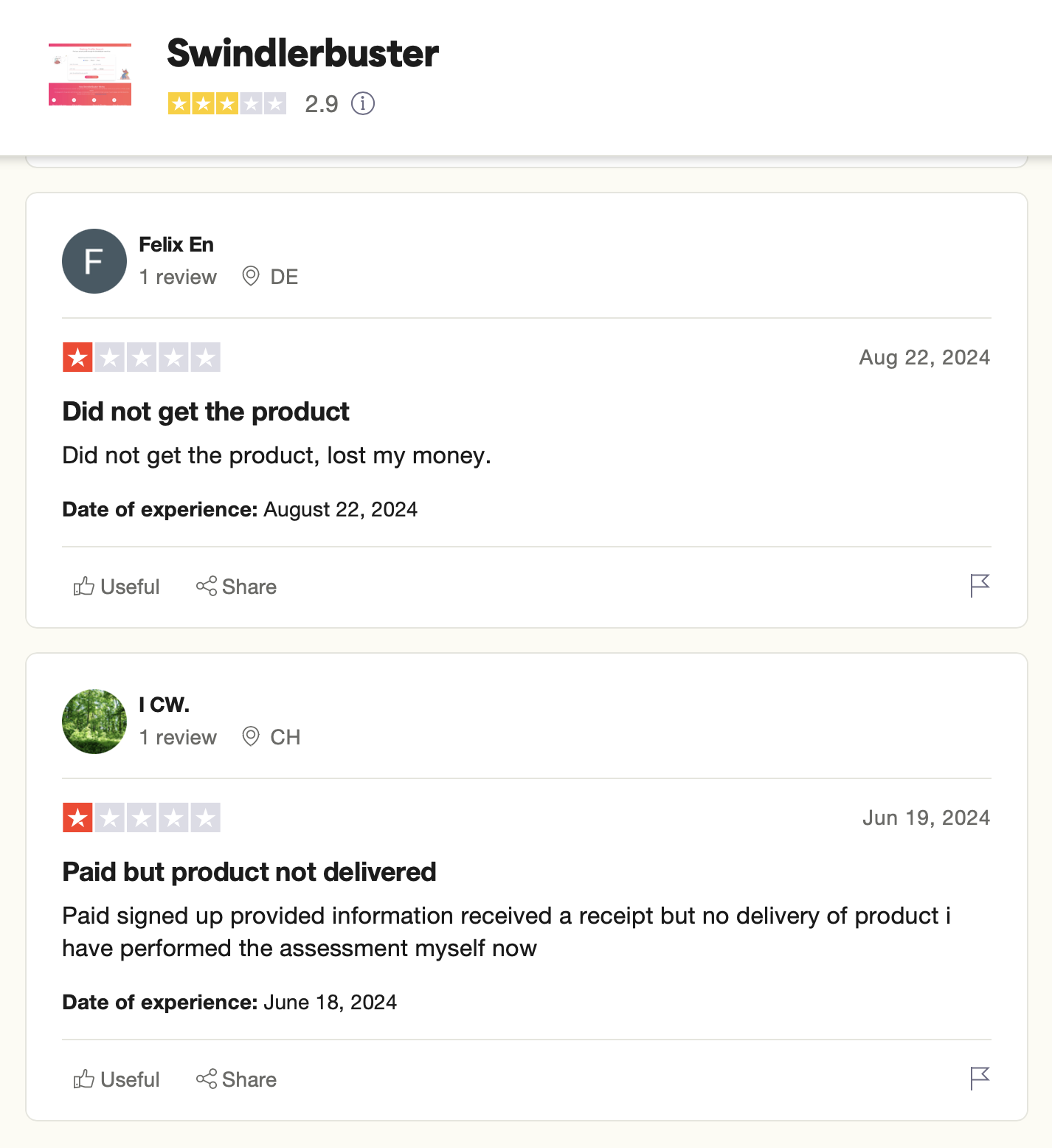The width and height of the screenshot is (1052, 1148).
Task: Click the share icon on I CW.'s review
Action: coord(207,1079)
